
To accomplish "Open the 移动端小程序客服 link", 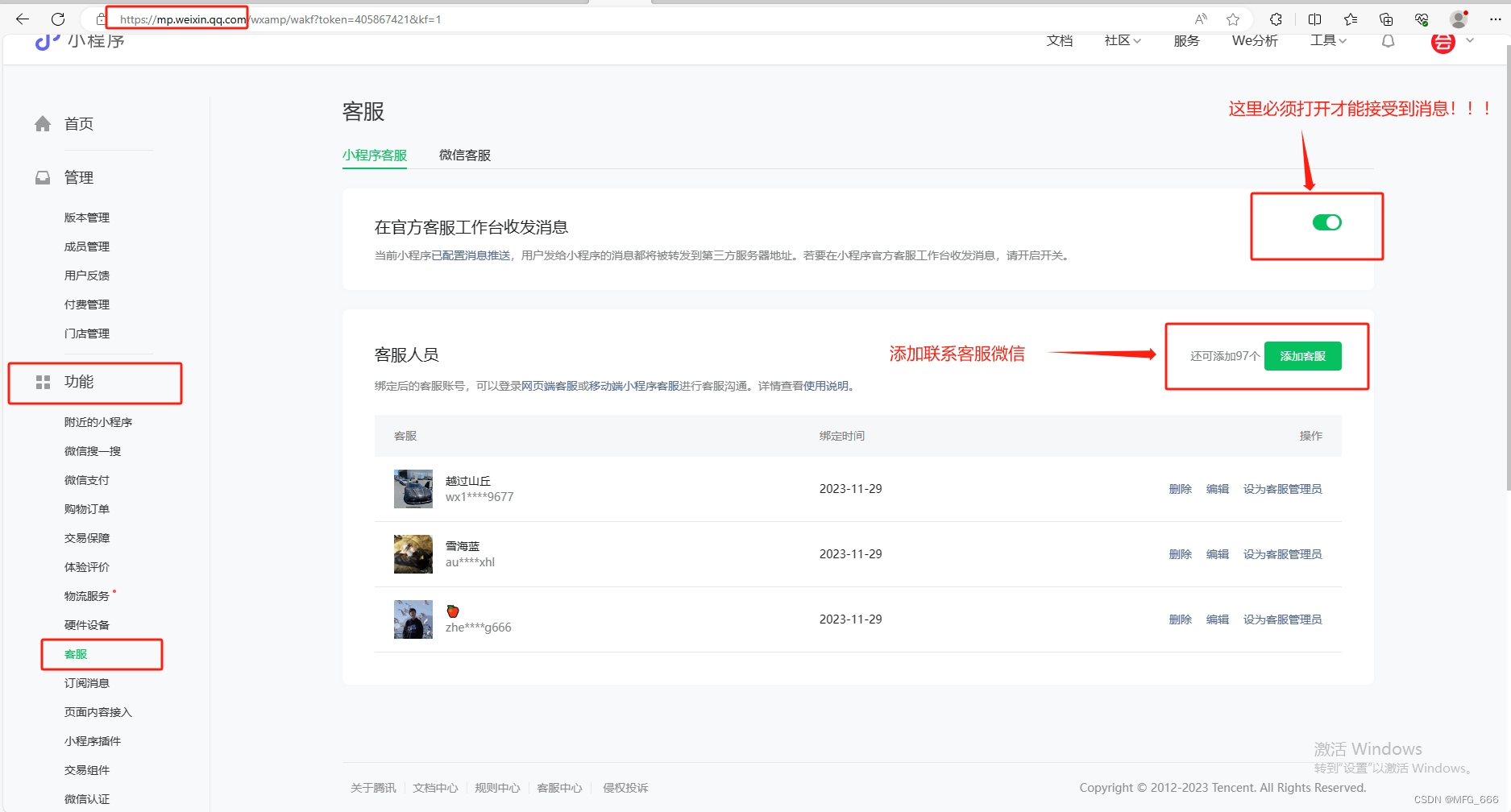I will click(634, 386).
